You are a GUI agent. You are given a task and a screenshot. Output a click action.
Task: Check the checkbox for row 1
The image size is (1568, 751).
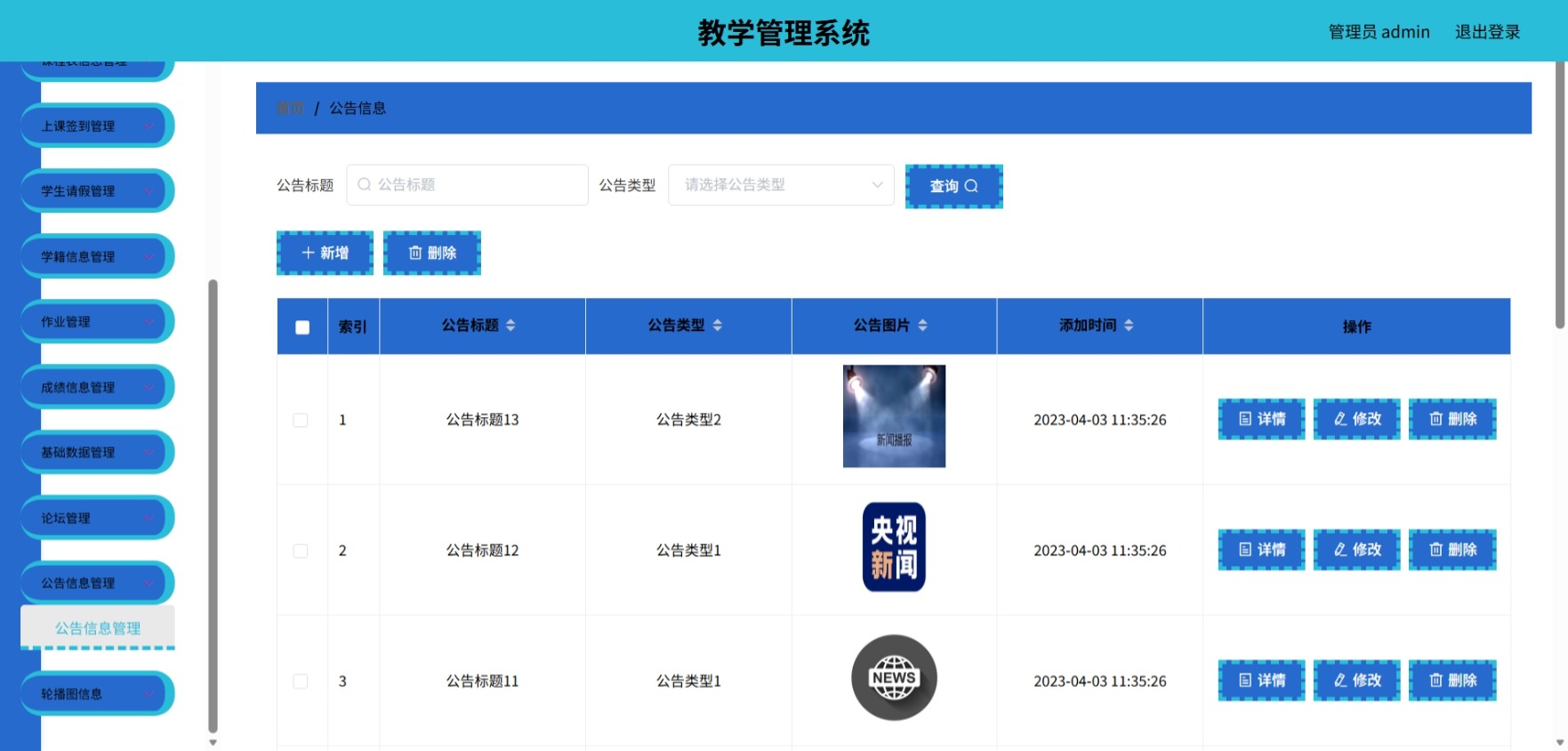(301, 420)
